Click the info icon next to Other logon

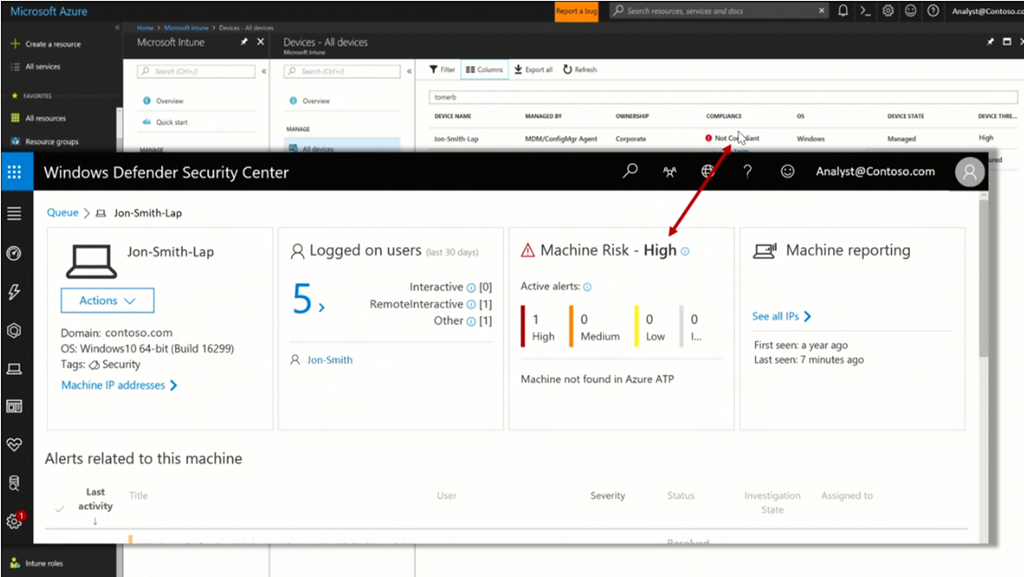click(471, 321)
